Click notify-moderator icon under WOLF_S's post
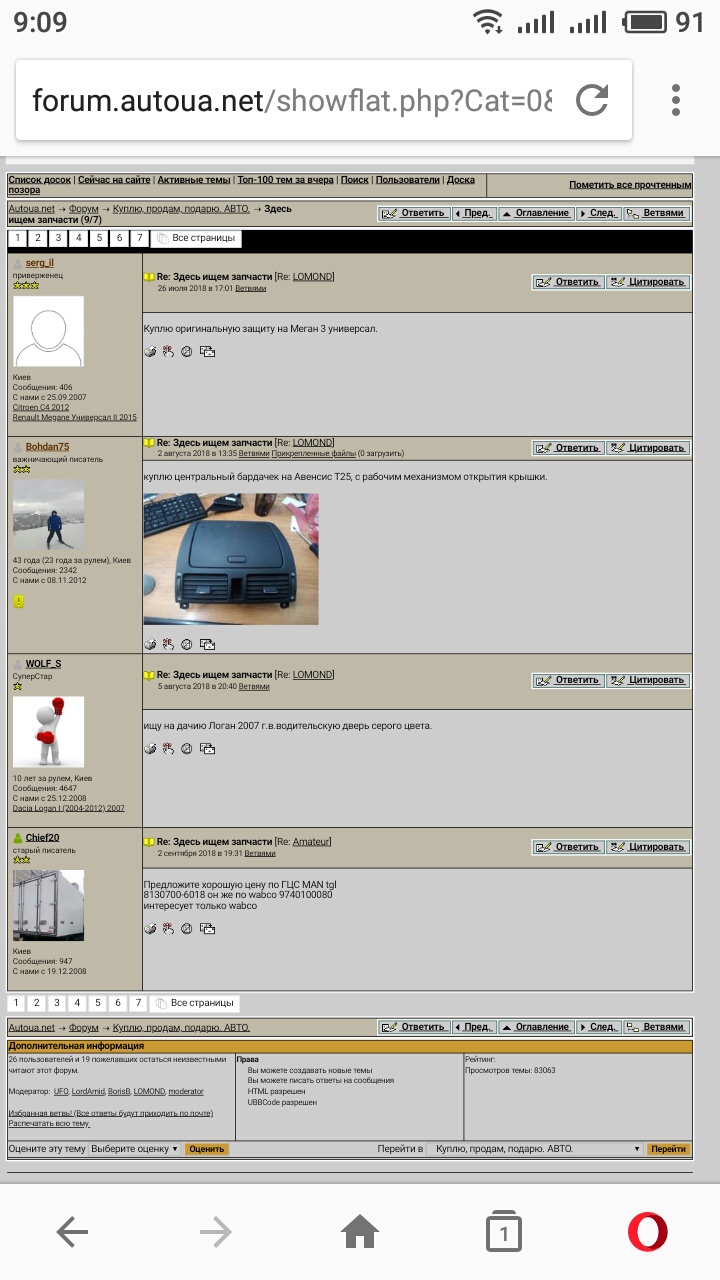 coord(168,748)
